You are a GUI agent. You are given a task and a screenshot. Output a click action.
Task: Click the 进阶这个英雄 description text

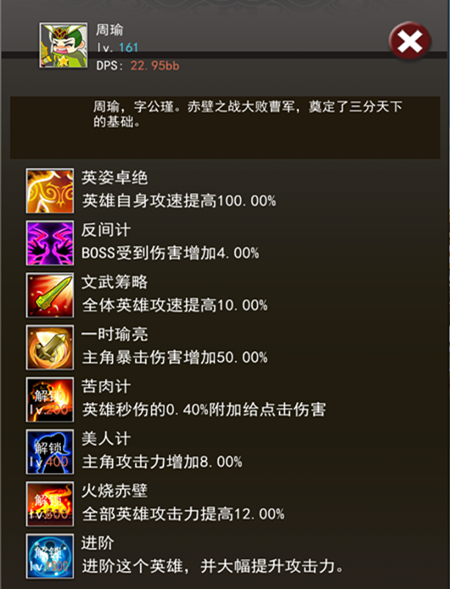(x=213, y=566)
